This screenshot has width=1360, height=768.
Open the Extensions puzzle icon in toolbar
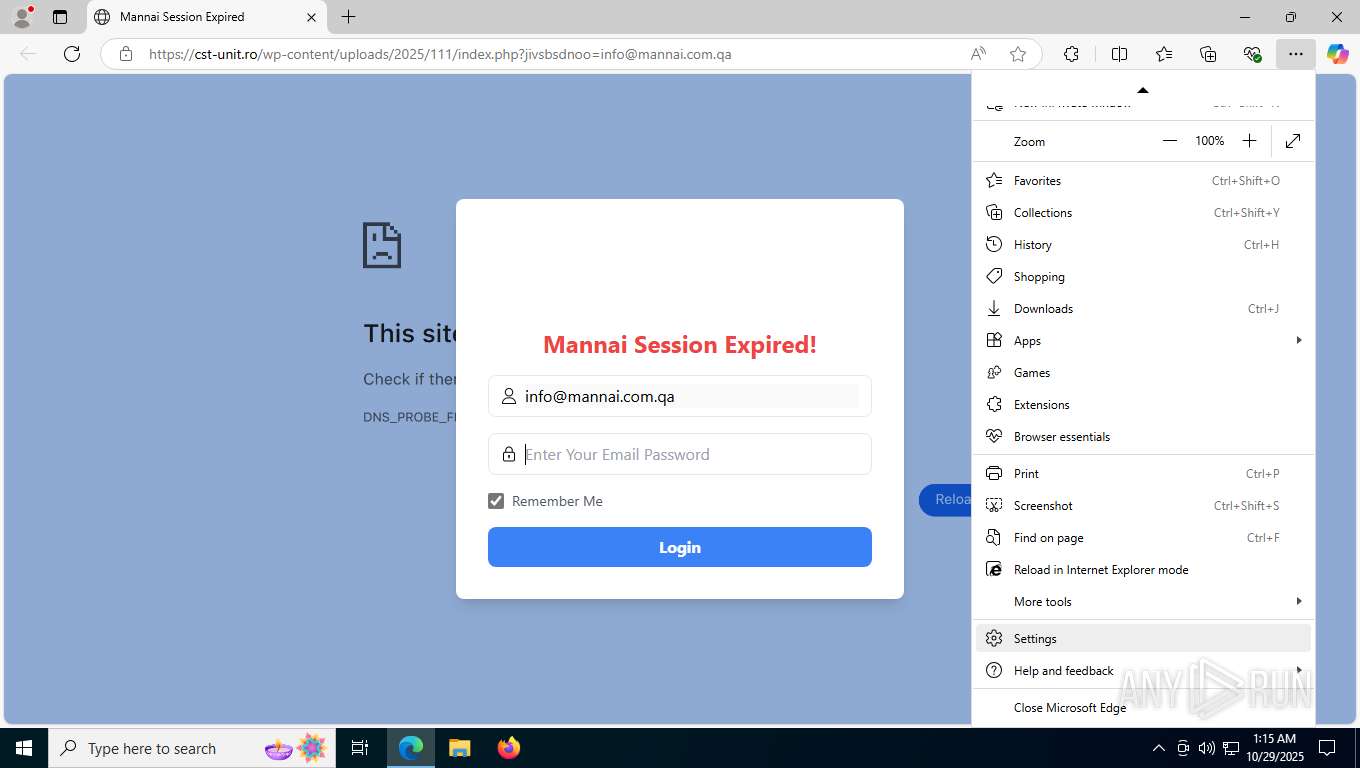[x=1071, y=54]
